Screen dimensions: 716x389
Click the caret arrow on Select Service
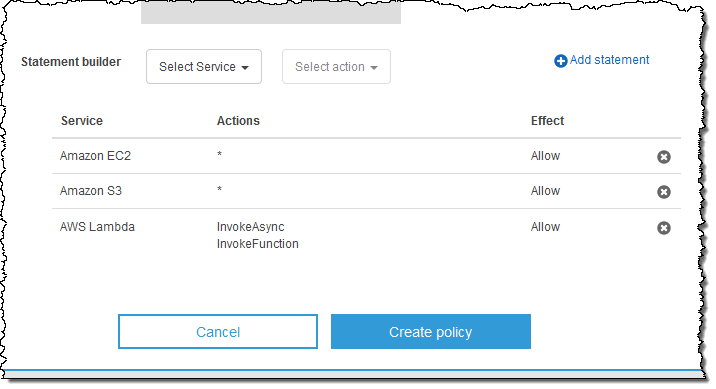coord(245,68)
